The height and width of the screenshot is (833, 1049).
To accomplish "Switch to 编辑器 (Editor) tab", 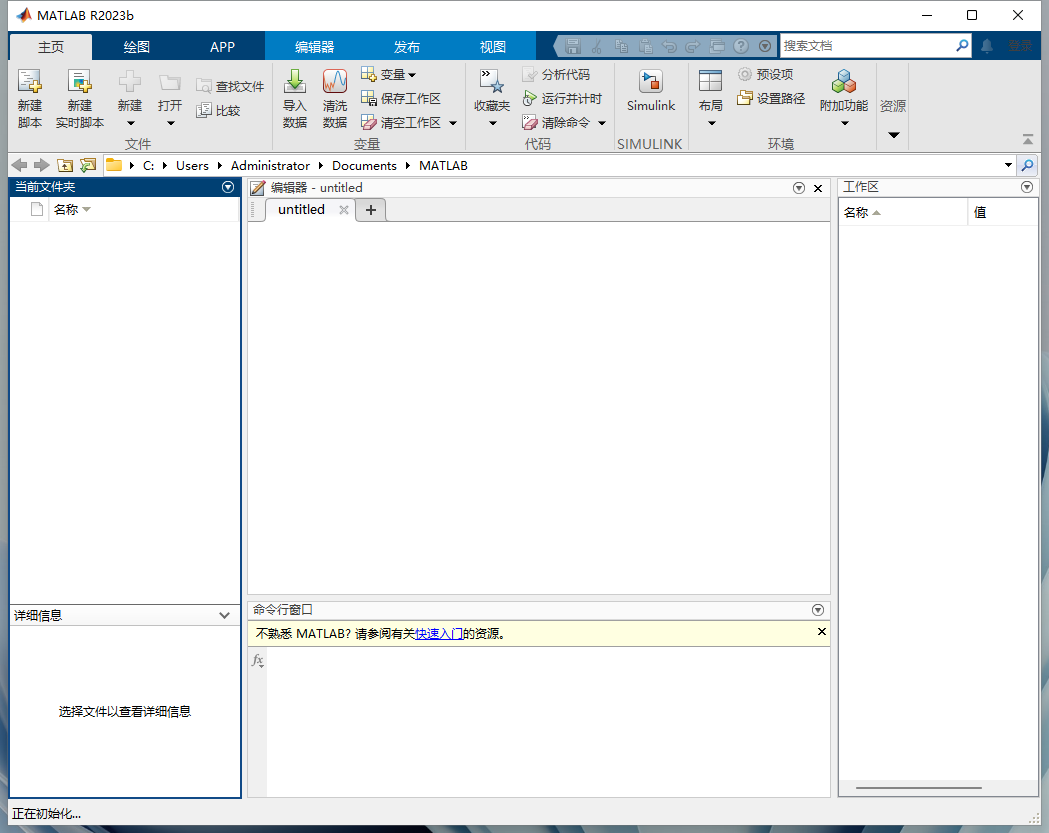I will (x=314, y=47).
